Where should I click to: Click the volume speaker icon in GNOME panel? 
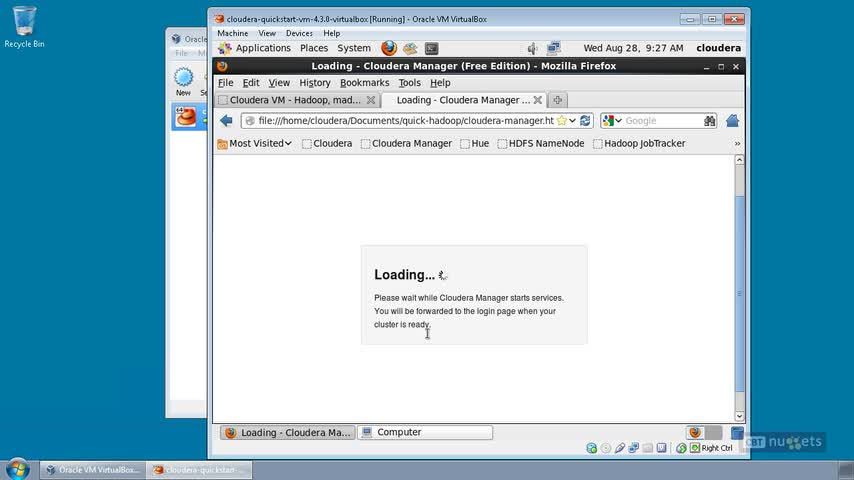[x=532, y=48]
